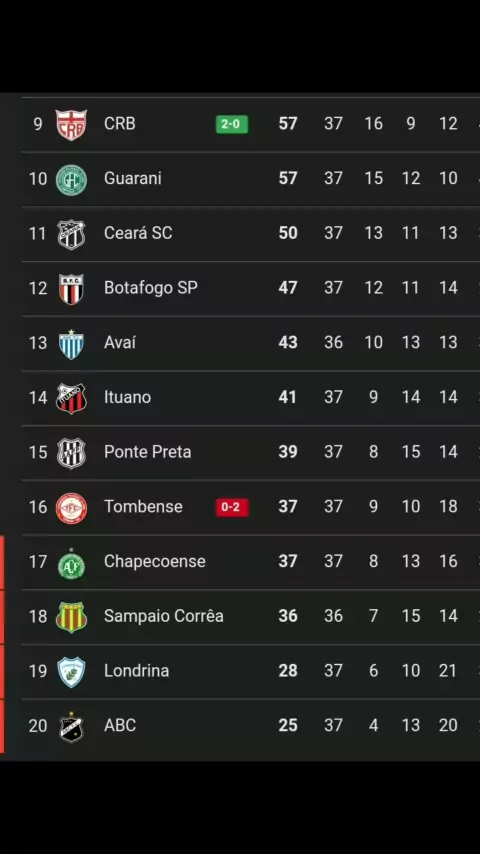Select the Londrina row name

point(136,670)
